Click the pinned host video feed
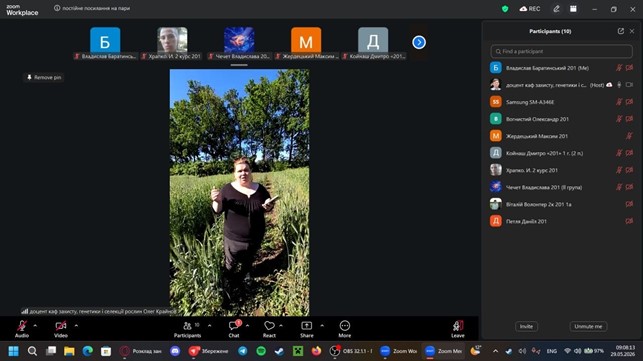Screen dimensions: 643x361 (239, 192)
